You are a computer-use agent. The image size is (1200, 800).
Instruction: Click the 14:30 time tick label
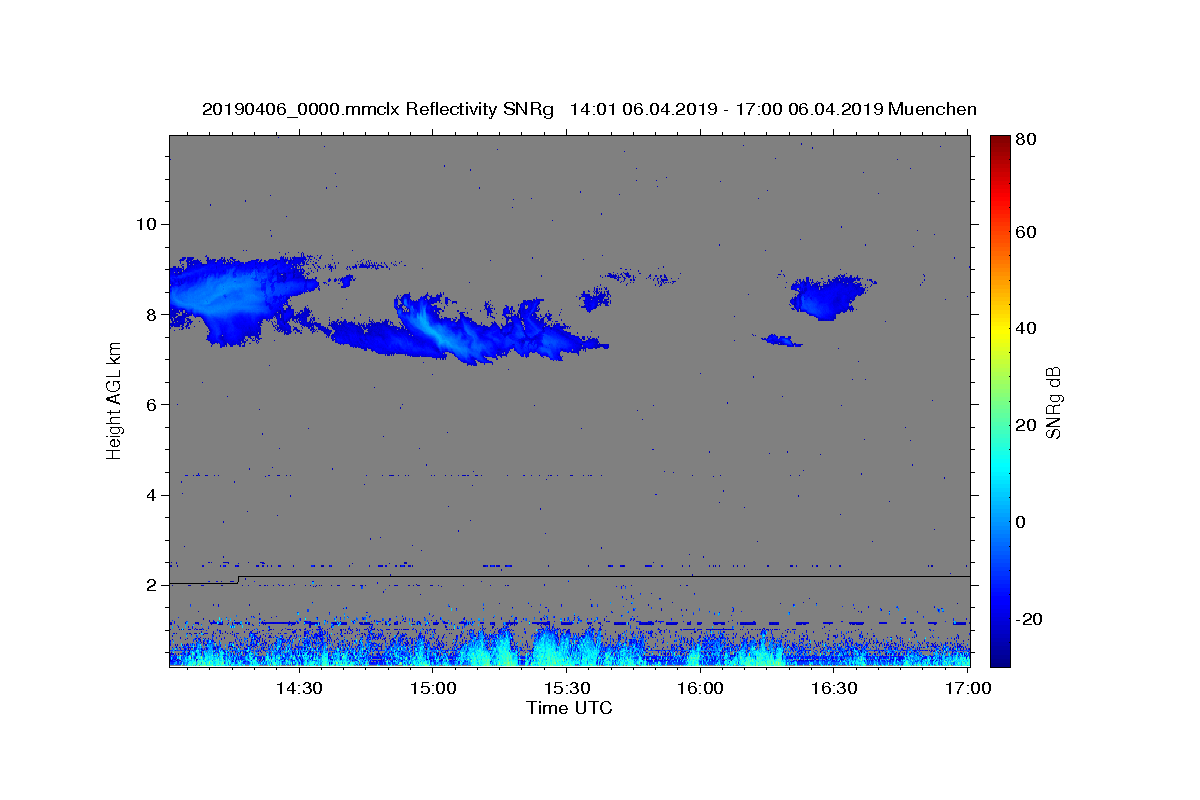pyautogui.click(x=298, y=689)
